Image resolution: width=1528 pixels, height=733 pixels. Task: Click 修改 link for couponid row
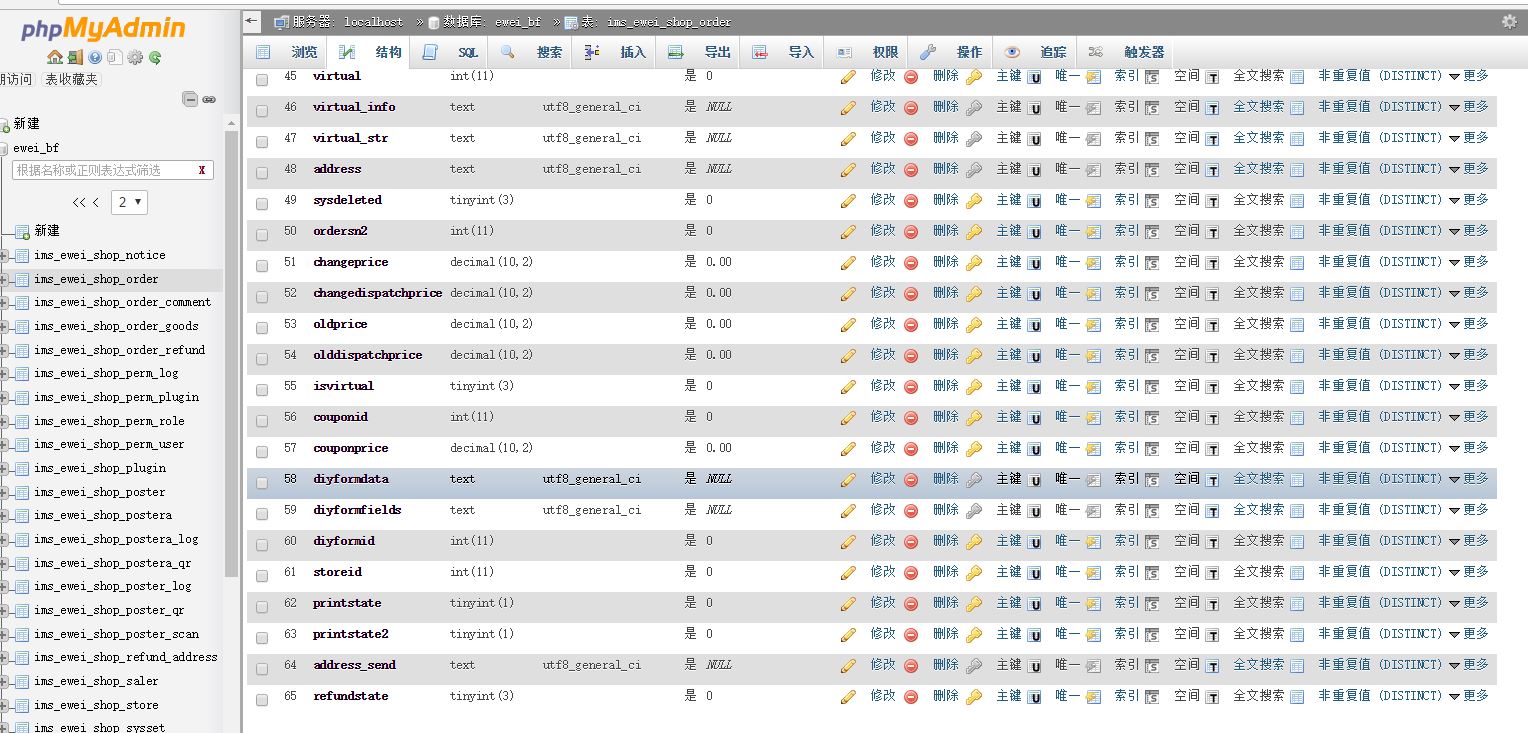882,417
